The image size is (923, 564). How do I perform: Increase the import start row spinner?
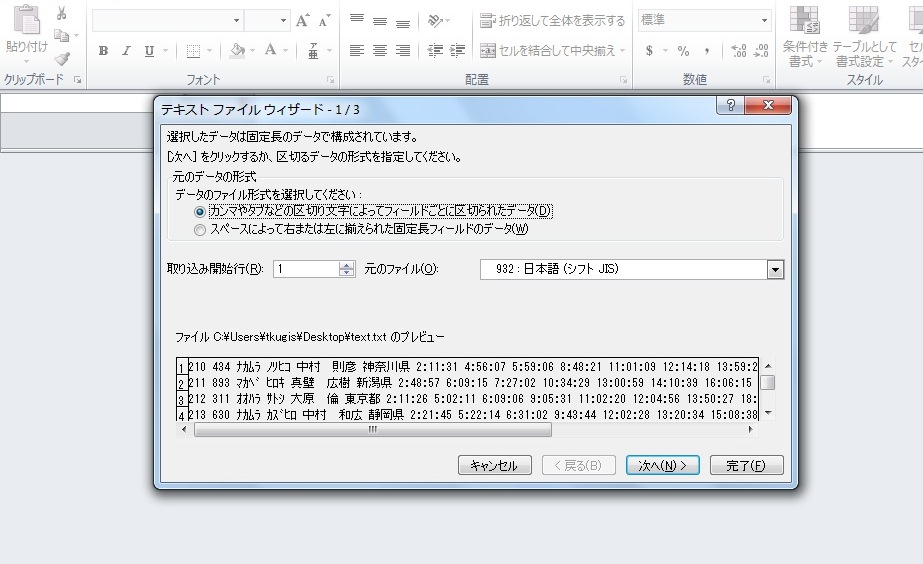(347, 265)
